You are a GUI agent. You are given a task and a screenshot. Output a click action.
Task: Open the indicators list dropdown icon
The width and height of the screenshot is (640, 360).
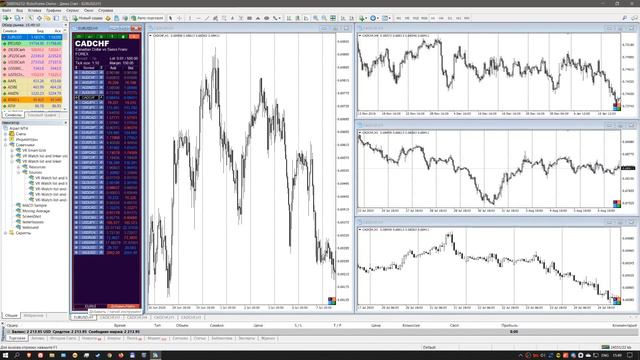(x=363, y=18)
